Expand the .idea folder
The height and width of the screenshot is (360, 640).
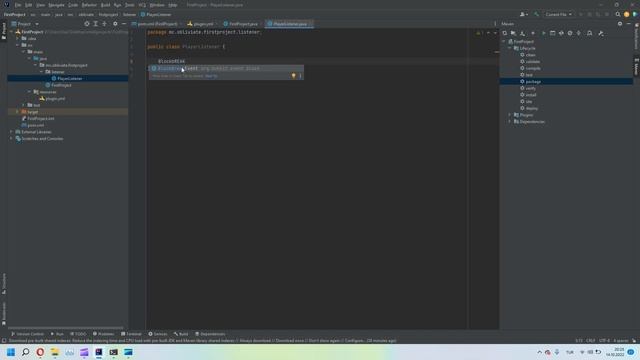(x=18, y=38)
